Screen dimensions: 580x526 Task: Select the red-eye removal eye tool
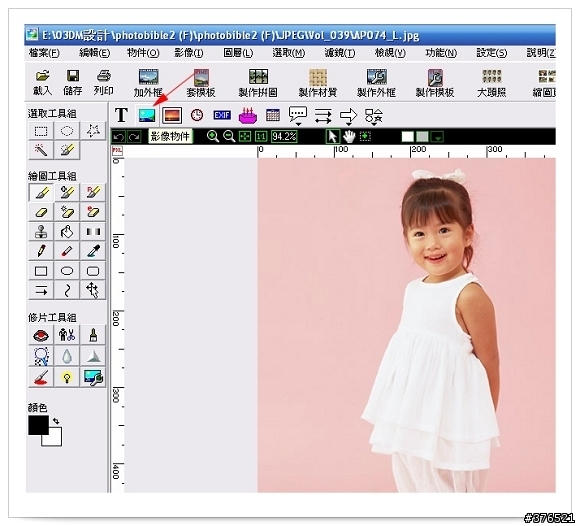(x=41, y=336)
